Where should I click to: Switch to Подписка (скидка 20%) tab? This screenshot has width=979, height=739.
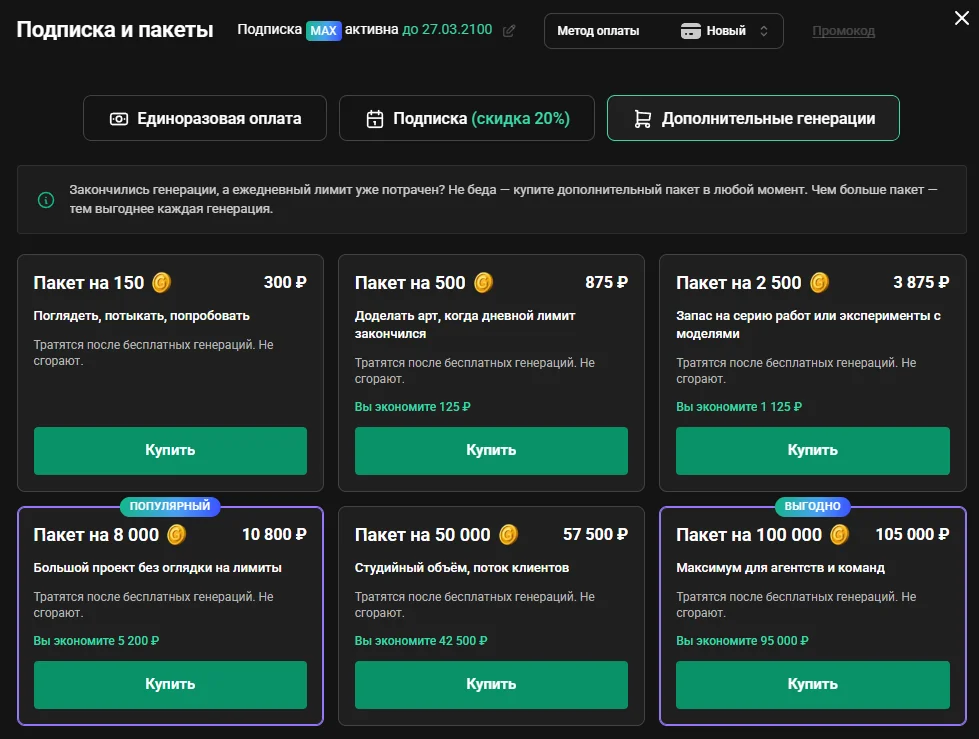(x=466, y=118)
